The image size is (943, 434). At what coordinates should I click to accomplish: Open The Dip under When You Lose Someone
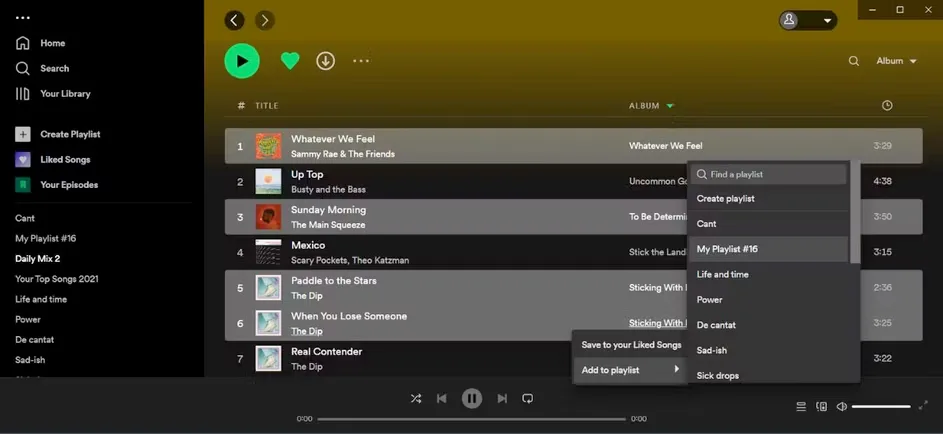click(x=307, y=332)
